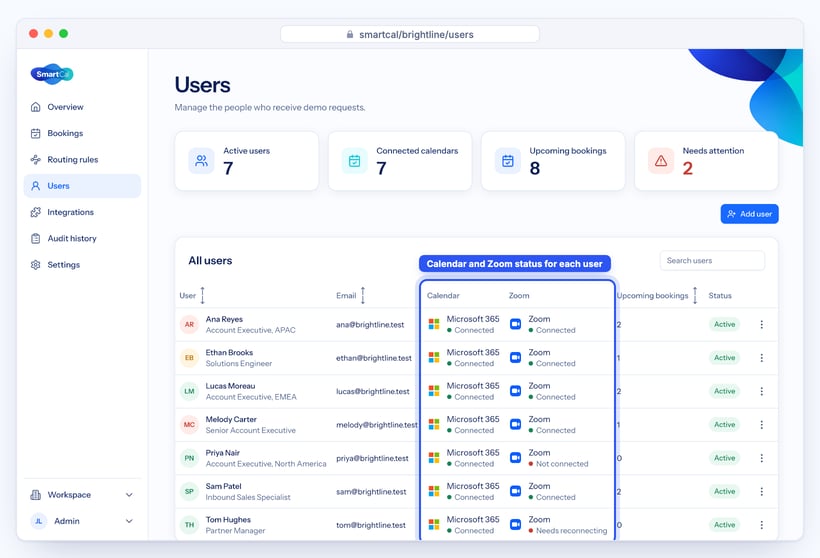Screen dimensions: 820x558
Task: Click the Needs attention count 2
Action: (x=688, y=168)
